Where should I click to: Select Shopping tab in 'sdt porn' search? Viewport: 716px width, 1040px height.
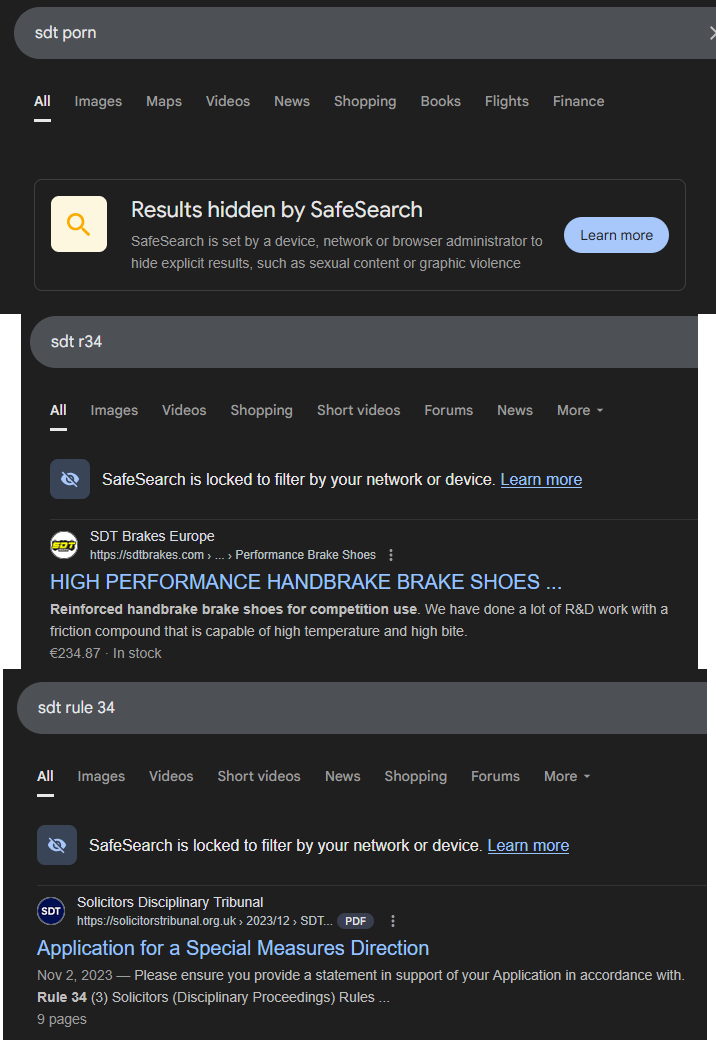point(365,101)
